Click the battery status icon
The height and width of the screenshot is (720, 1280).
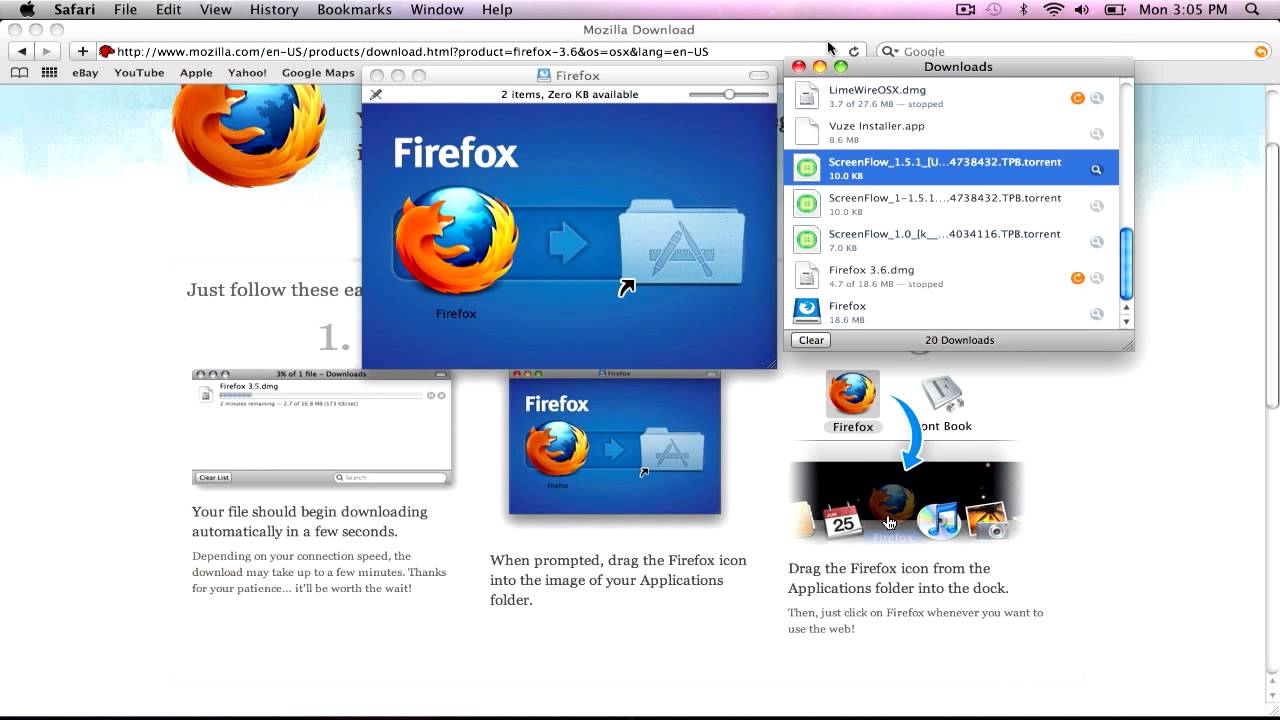1115,9
